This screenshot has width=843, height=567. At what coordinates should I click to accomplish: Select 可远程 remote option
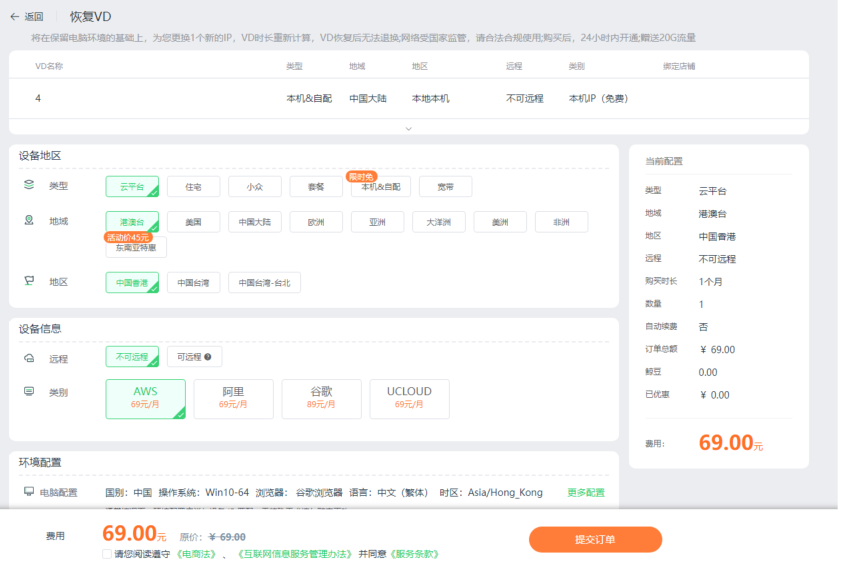click(x=195, y=357)
